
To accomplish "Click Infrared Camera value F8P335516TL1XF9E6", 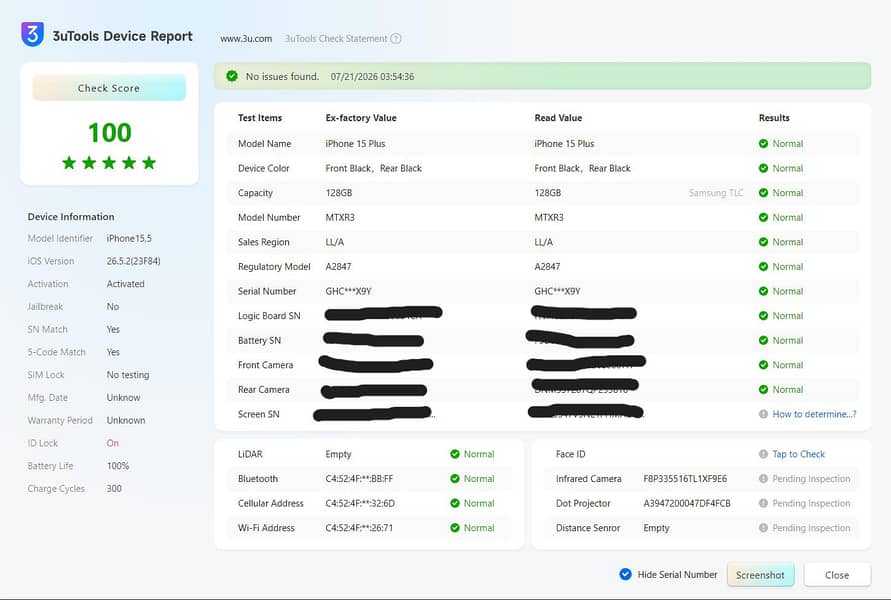I will click(685, 479).
